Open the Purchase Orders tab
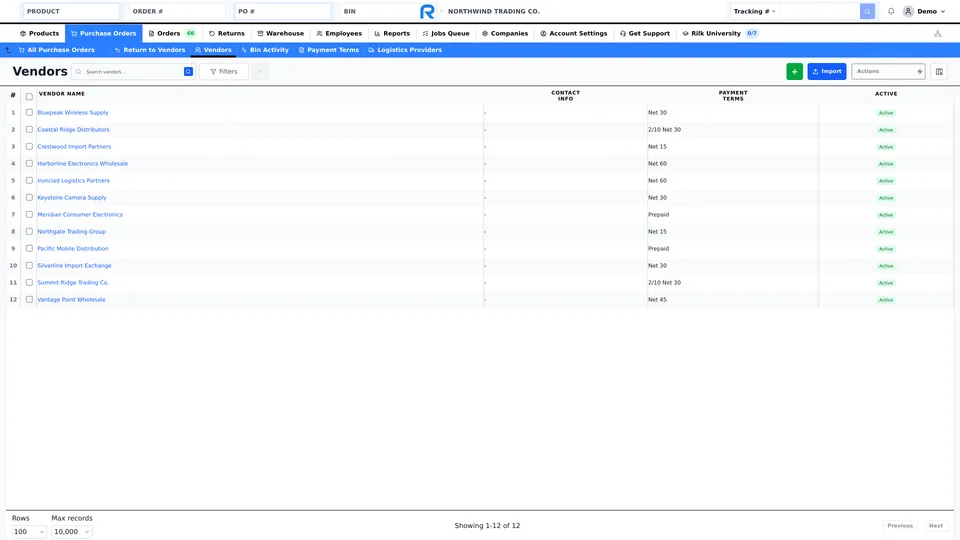 103,34
